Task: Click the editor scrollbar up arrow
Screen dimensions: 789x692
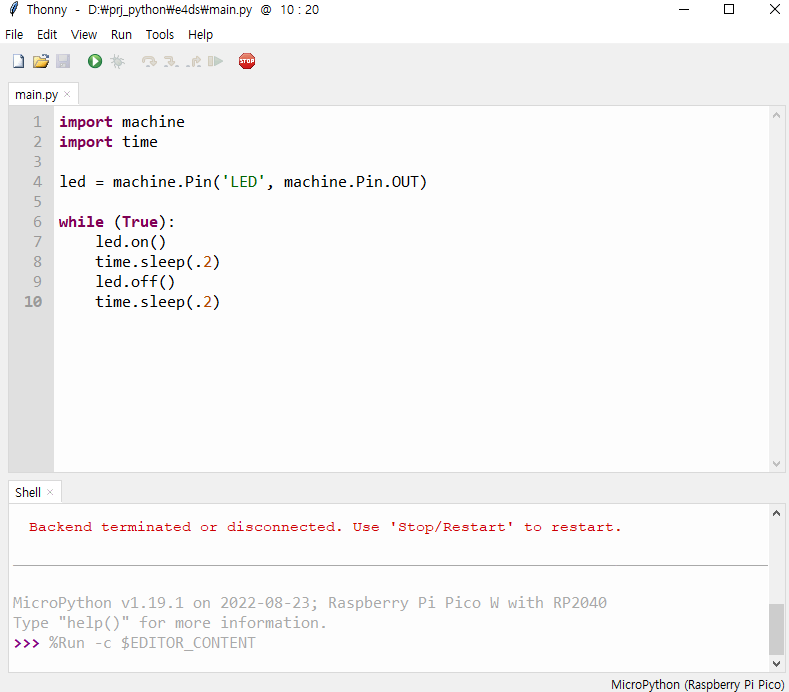Action: [x=776, y=115]
